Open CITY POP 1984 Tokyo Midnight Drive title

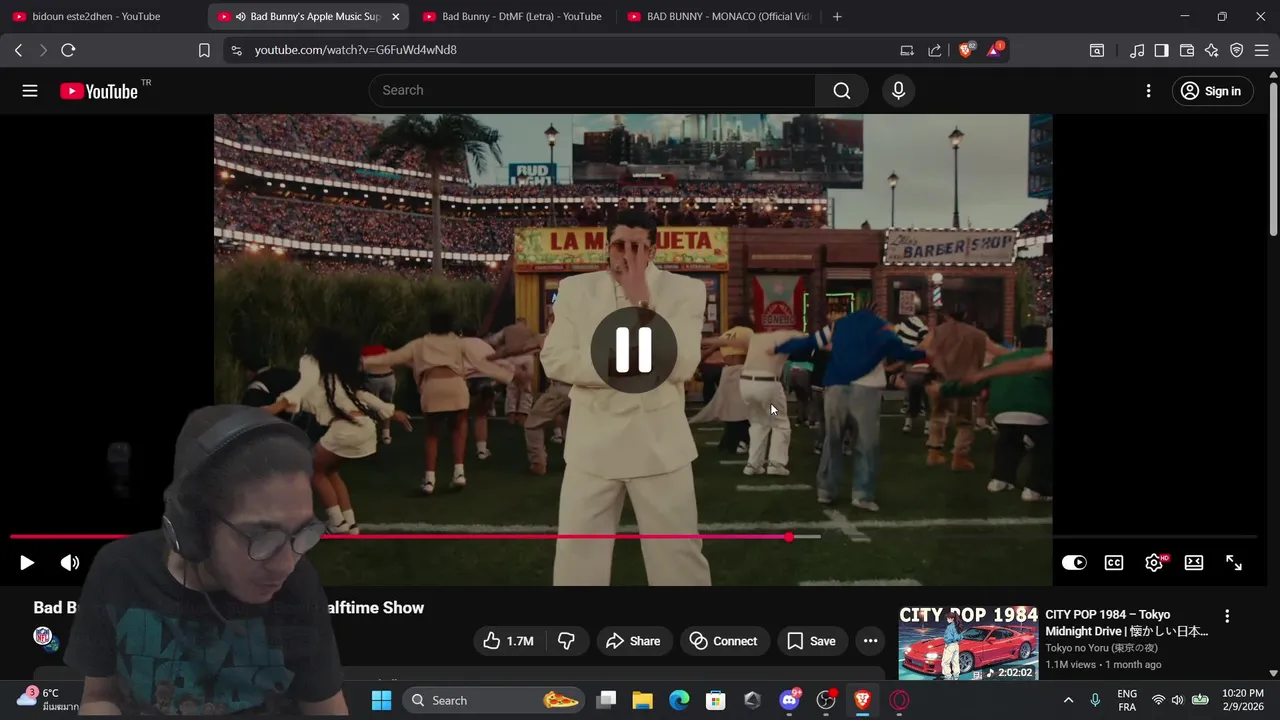point(1127,623)
